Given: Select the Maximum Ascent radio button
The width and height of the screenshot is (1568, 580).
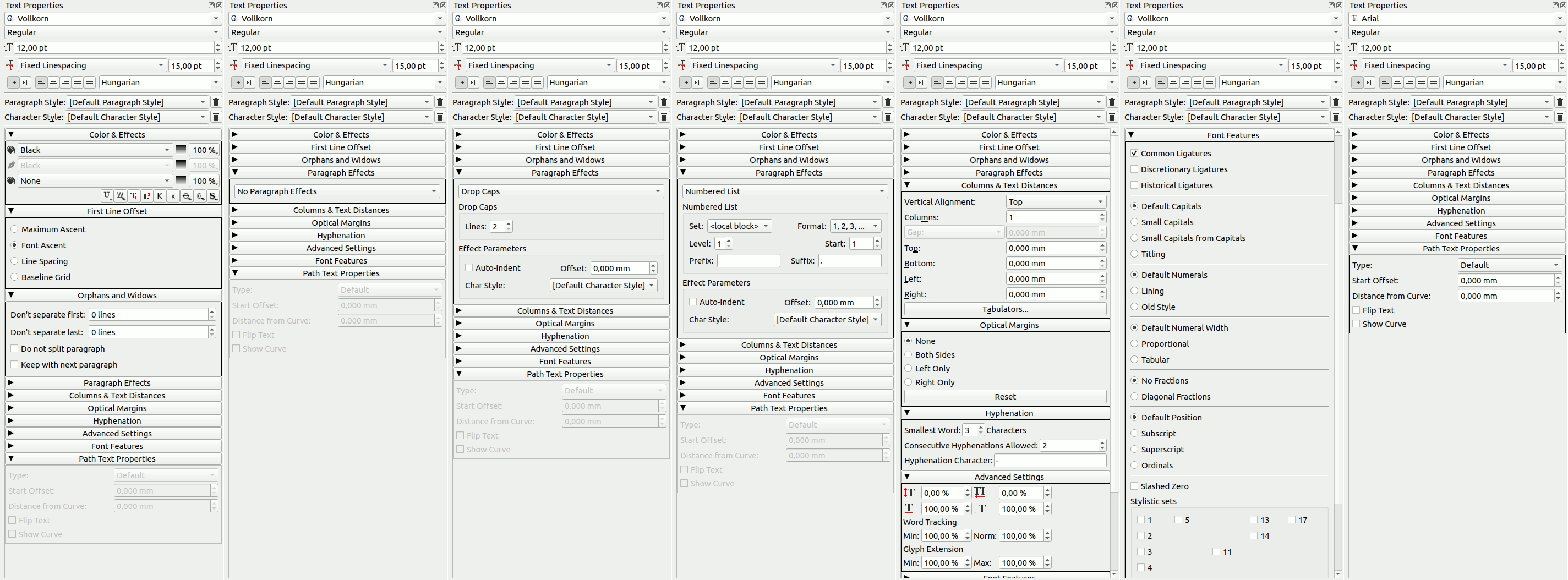Looking at the screenshot, I should click(15, 229).
